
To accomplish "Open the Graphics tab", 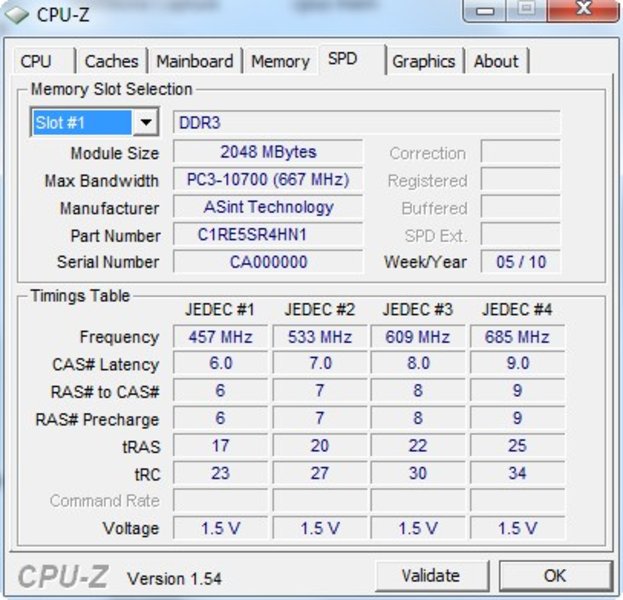I will click(x=424, y=61).
